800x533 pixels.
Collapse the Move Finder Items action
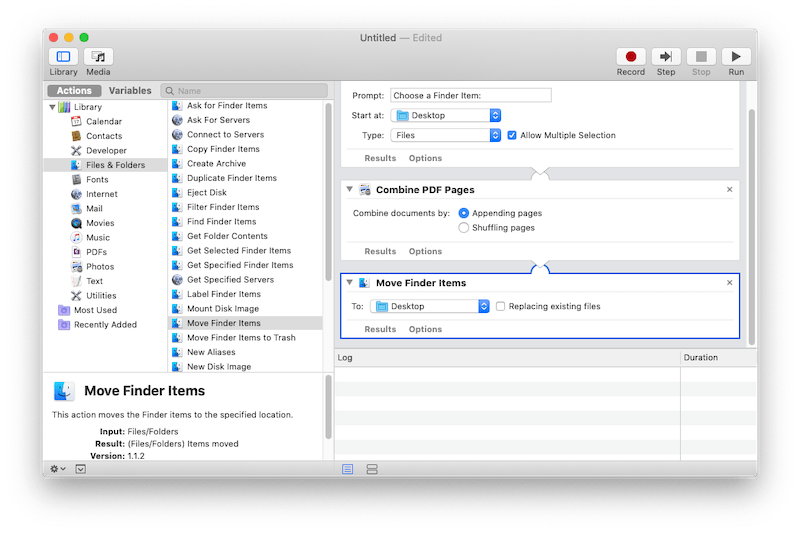(x=349, y=282)
